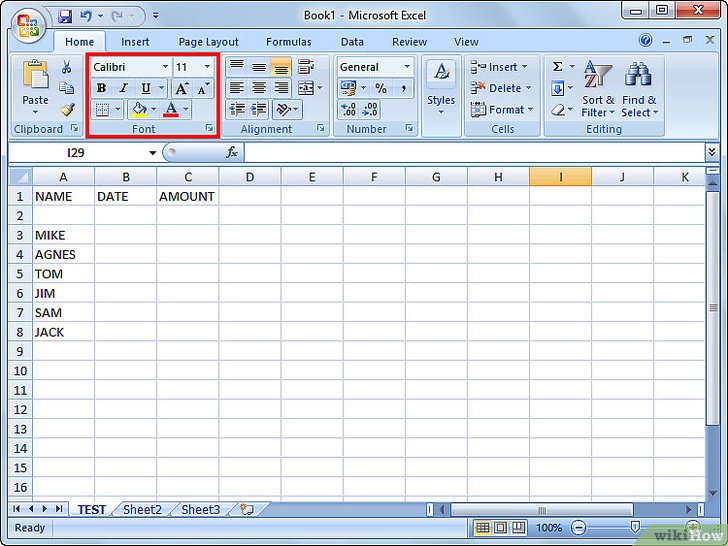
Task: Apply fill color paint bucket
Action: coord(138,110)
